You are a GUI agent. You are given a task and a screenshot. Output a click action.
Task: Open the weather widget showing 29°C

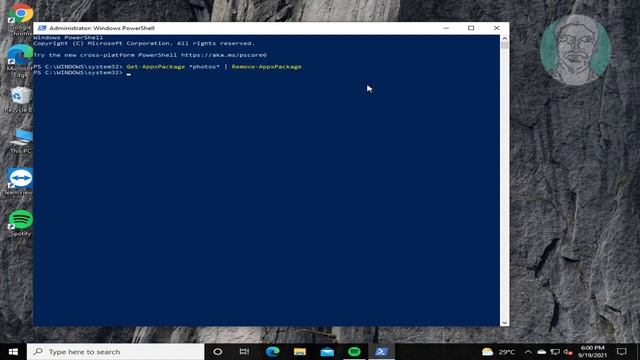pyautogui.click(x=498, y=352)
